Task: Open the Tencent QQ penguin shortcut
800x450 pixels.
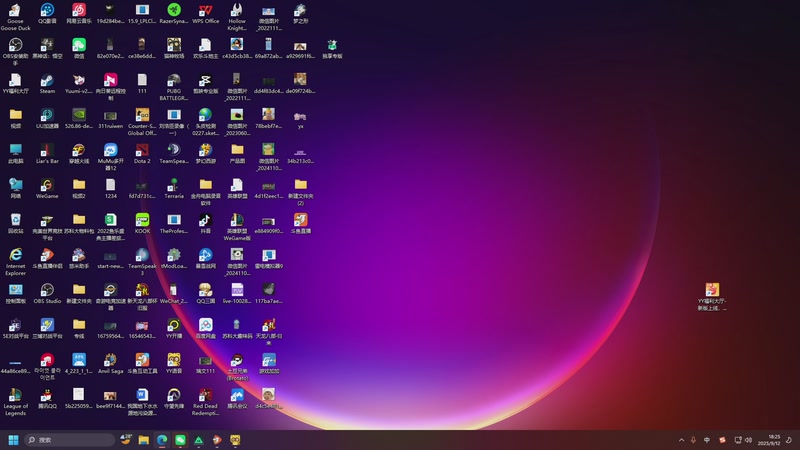Action: (47, 399)
